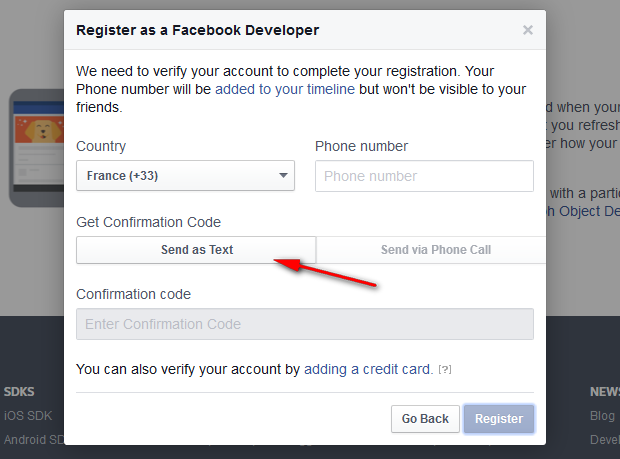Image resolution: width=620 pixels, height=459 pixels.
Task: Open the iOS SDK footer link
Action: (x=28, y=415)
